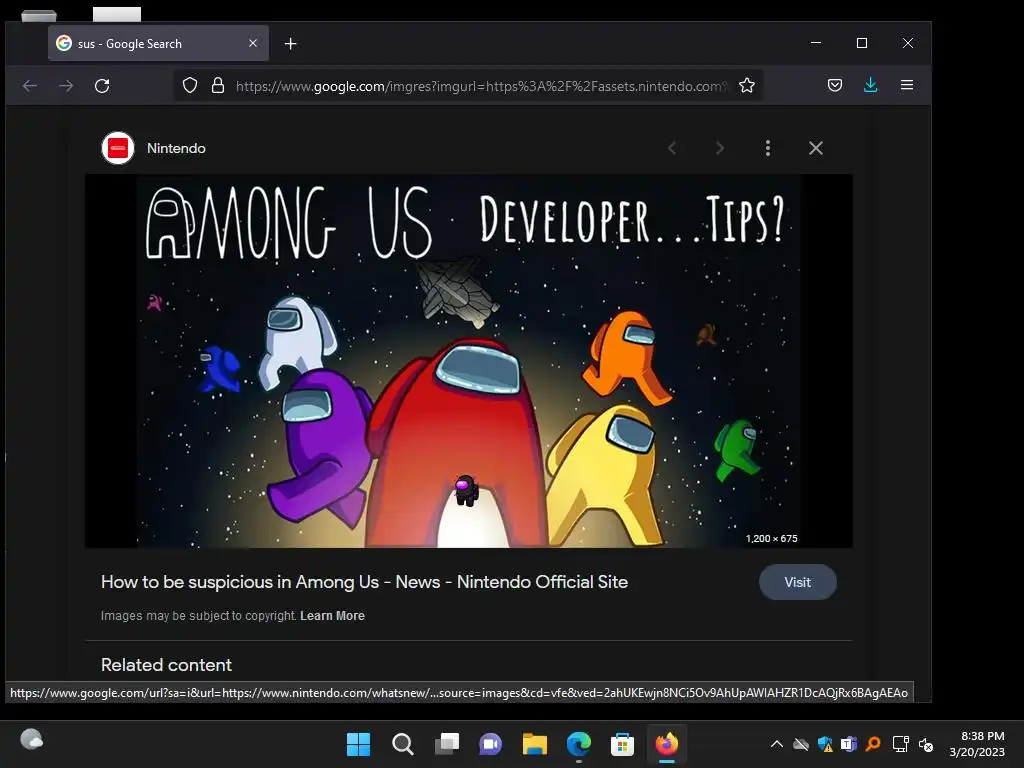1024x768 pixels.
Task: Show the next image result
Action: [720, 148]
